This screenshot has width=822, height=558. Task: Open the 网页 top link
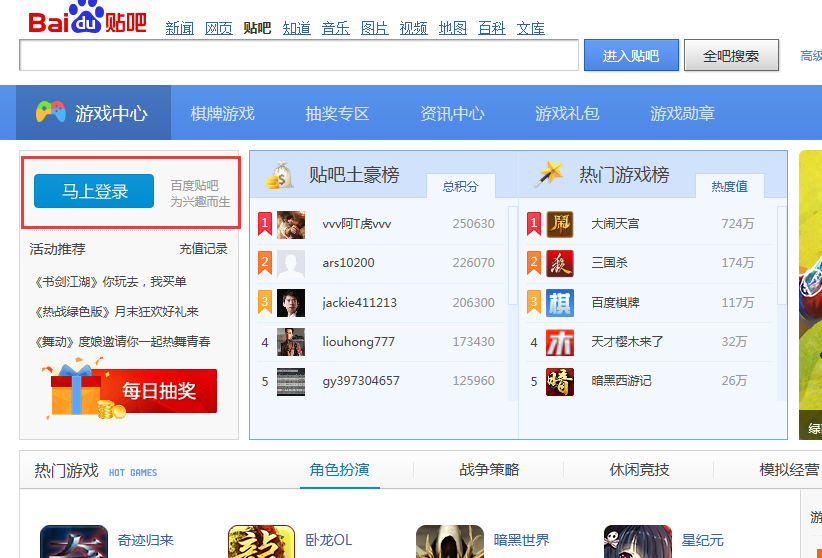coord(219,28)
